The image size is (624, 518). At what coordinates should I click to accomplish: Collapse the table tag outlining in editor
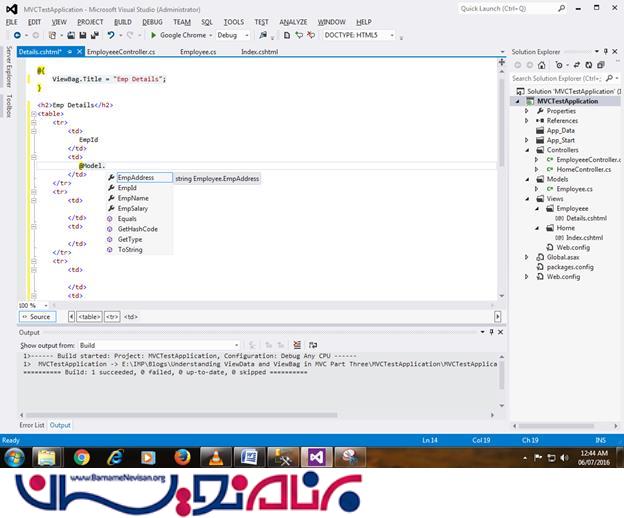point(34,113)
